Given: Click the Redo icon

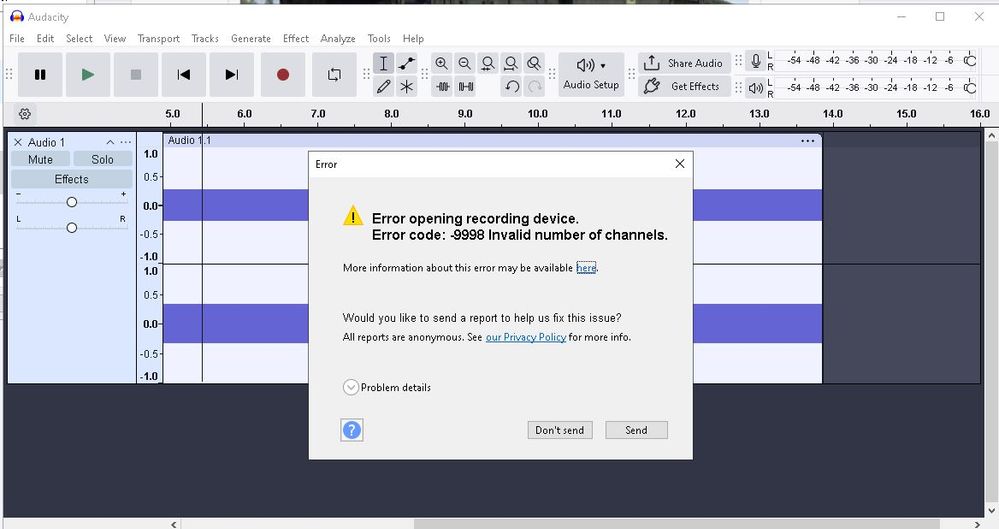Looking at the screenshot, I should click(535, 86).
